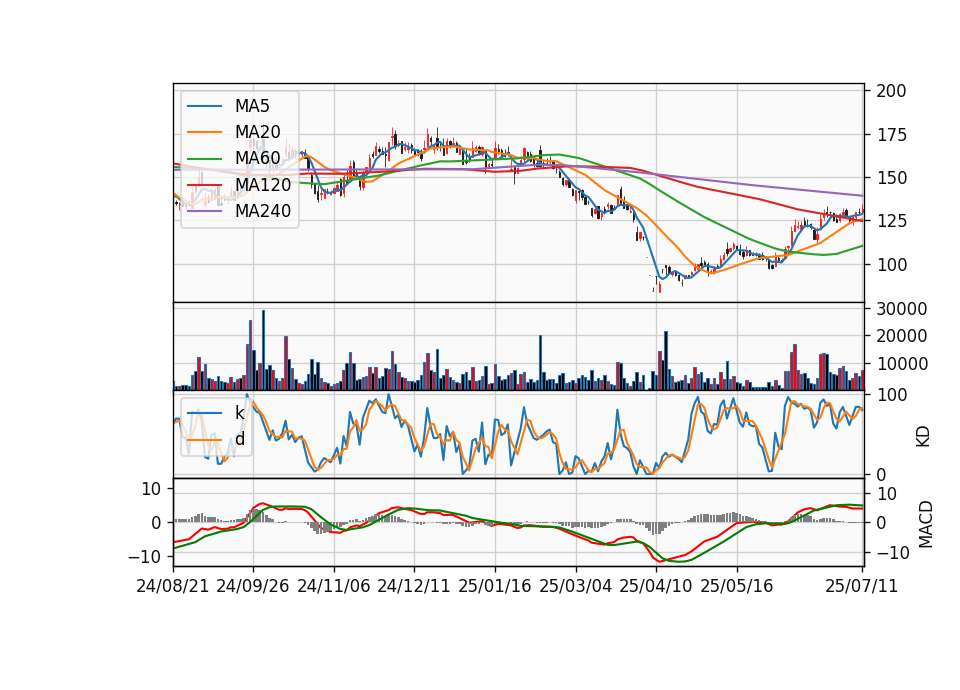Click the MA120 legend label
Viewport: 960px width, 690px height.
[x=263, y=184]
